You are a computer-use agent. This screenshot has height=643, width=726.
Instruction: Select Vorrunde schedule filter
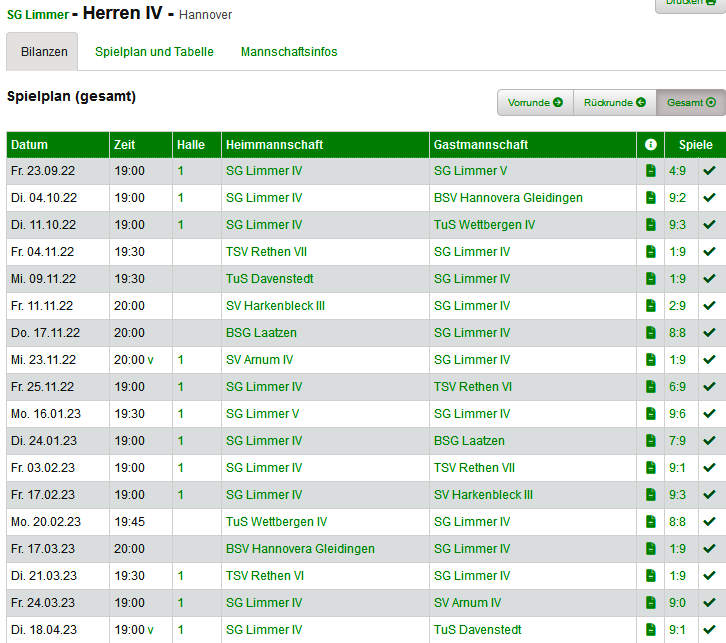[x=535, y=103]
